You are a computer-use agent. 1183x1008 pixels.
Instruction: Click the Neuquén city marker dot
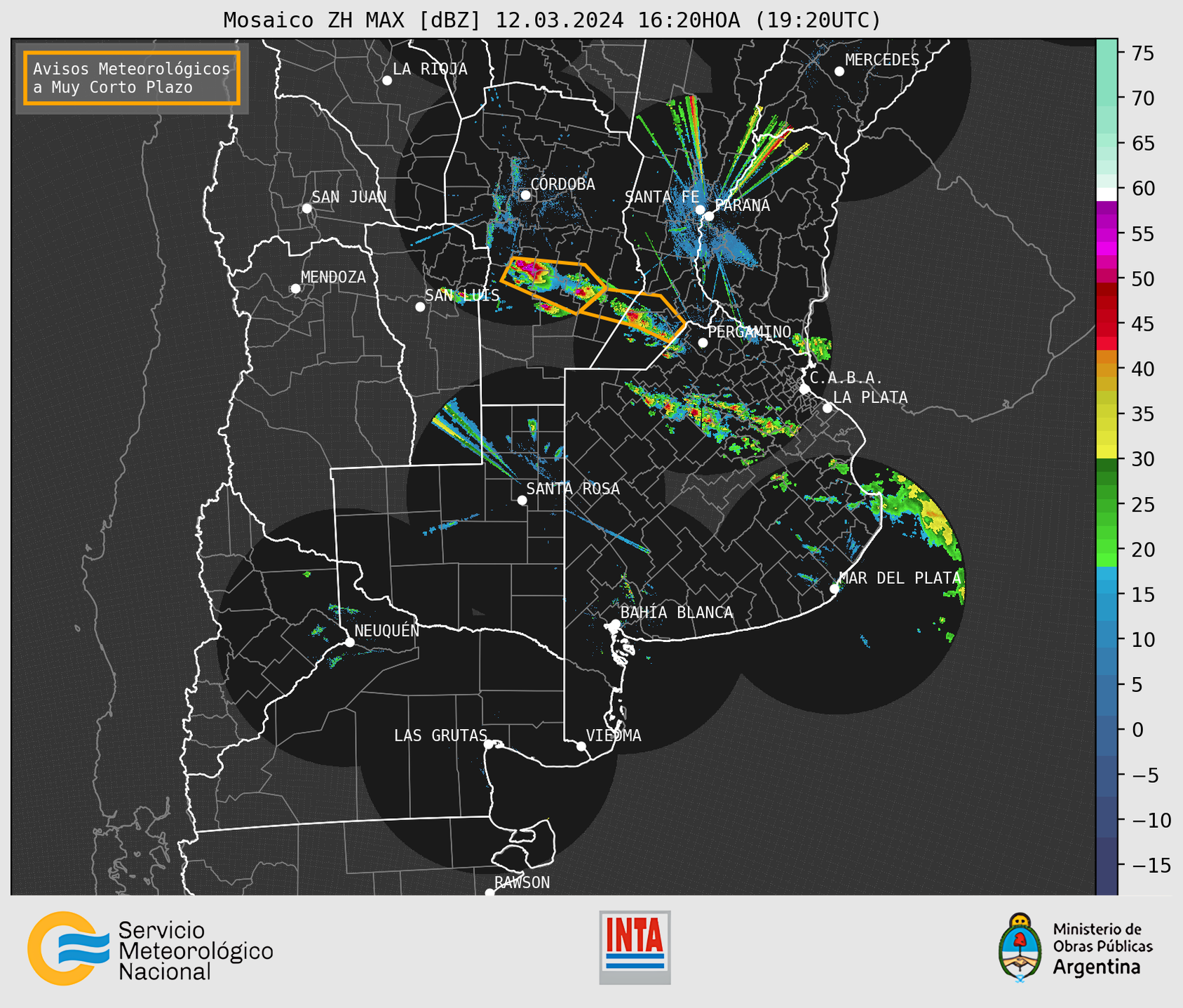point(350,642)
